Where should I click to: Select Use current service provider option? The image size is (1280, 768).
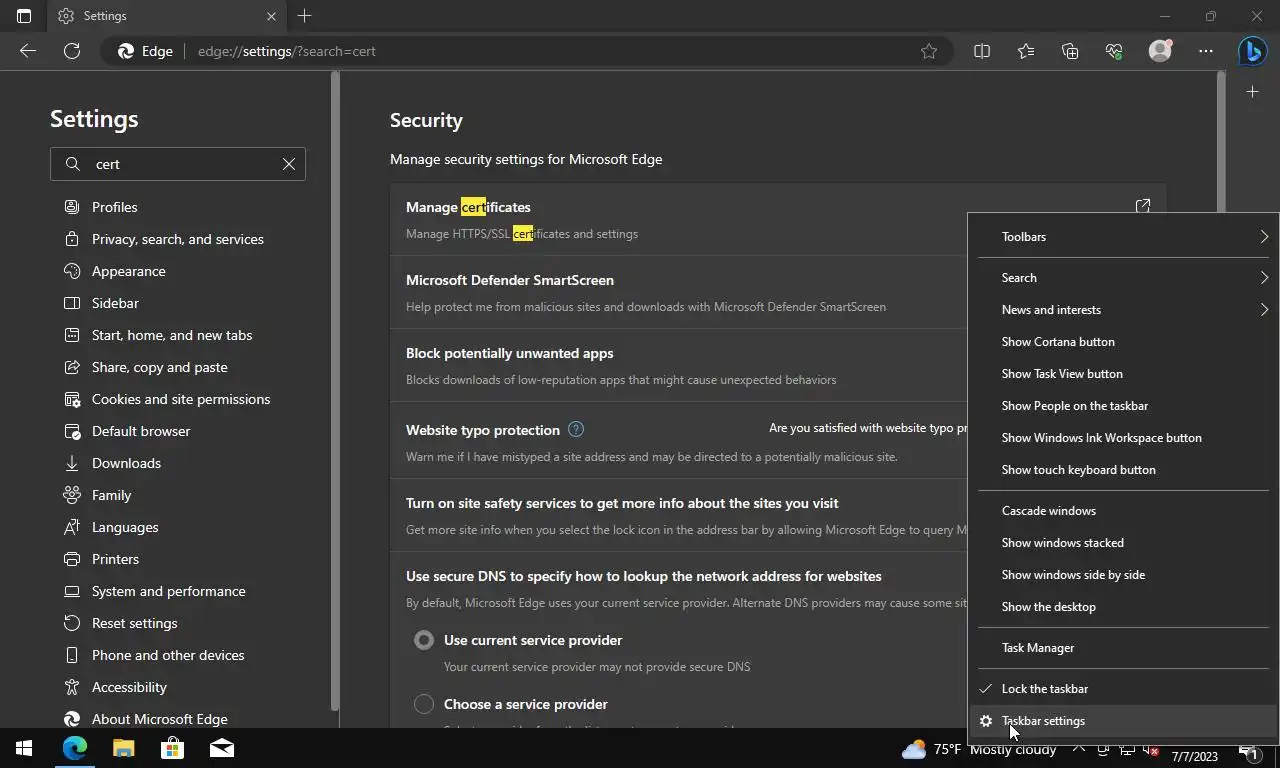(424, 640)
